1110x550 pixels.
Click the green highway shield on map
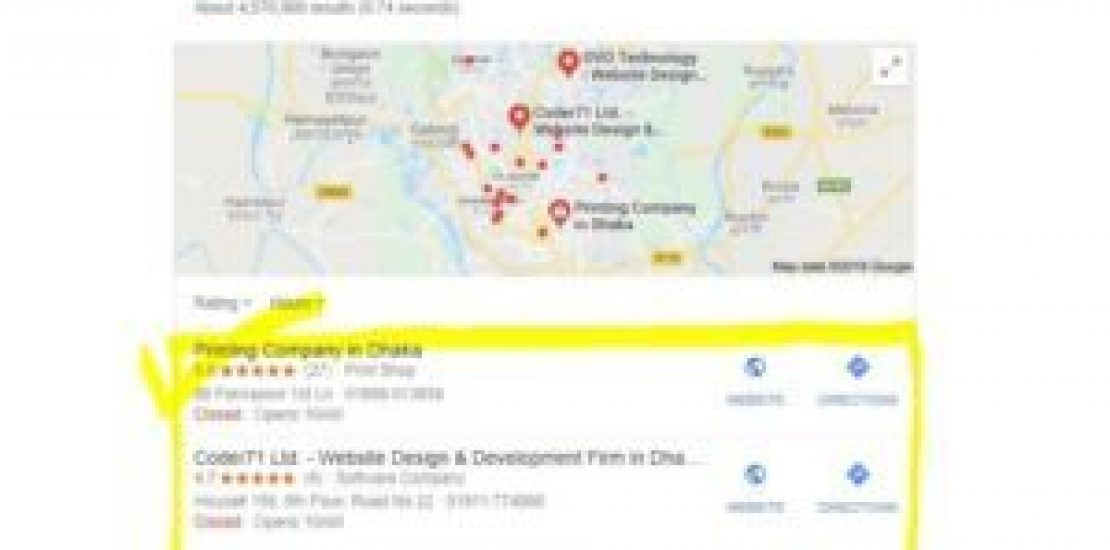[x=833, y=185]
